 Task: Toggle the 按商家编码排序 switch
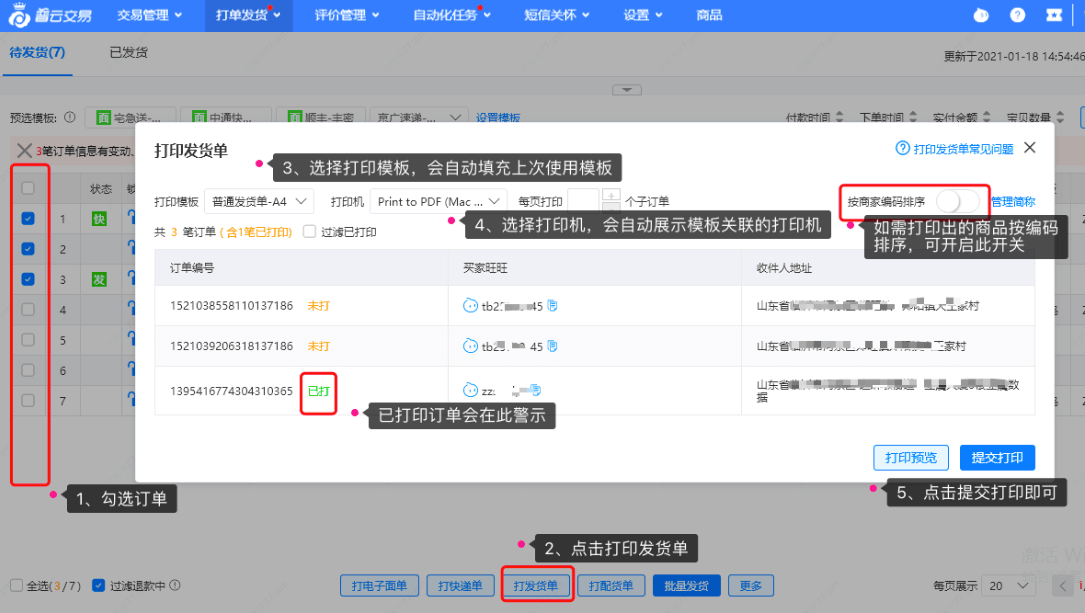[x=958, y=201]
